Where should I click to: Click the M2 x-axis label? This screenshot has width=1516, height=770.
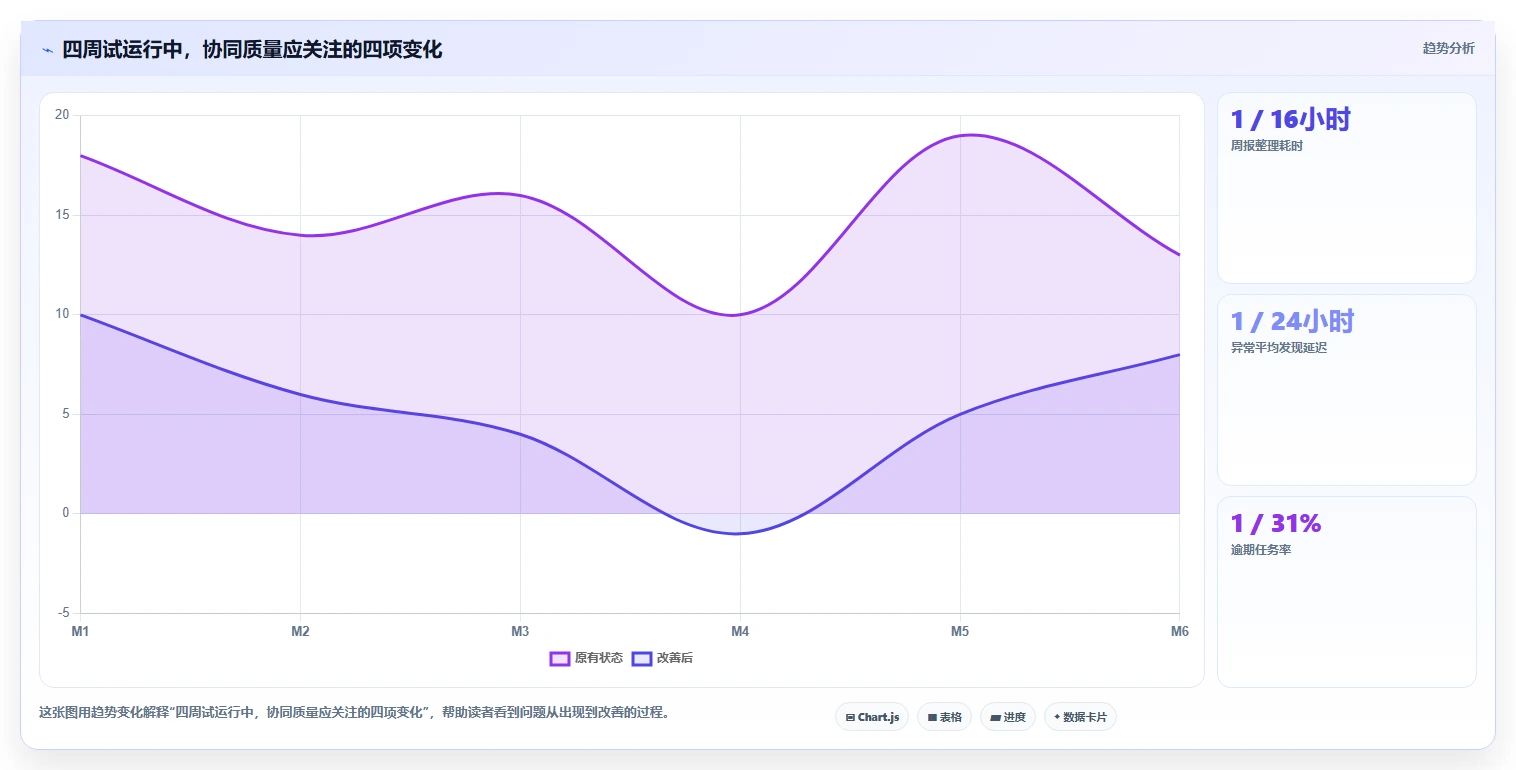tap(300, 631)
